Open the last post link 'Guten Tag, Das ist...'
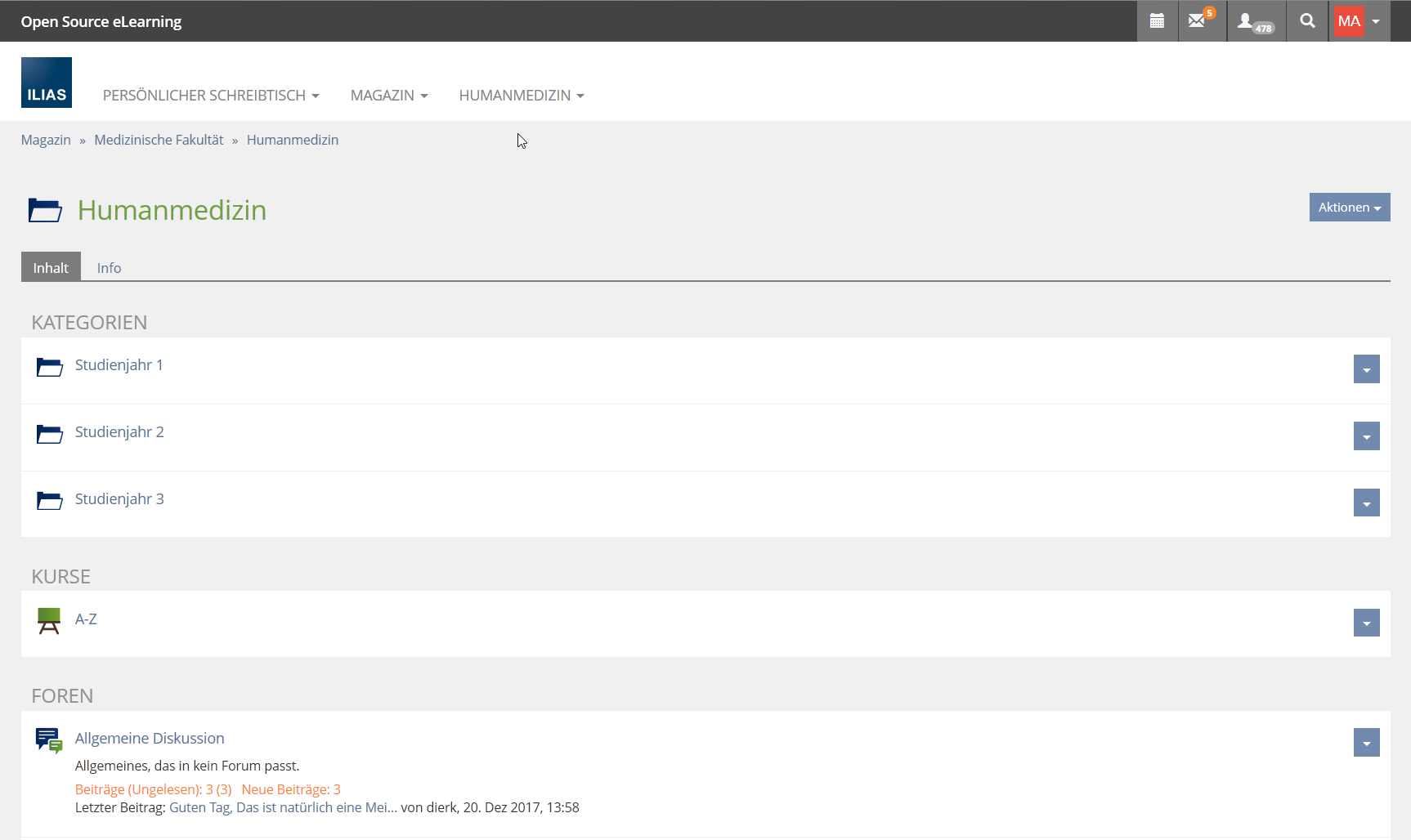 (283, 807)
